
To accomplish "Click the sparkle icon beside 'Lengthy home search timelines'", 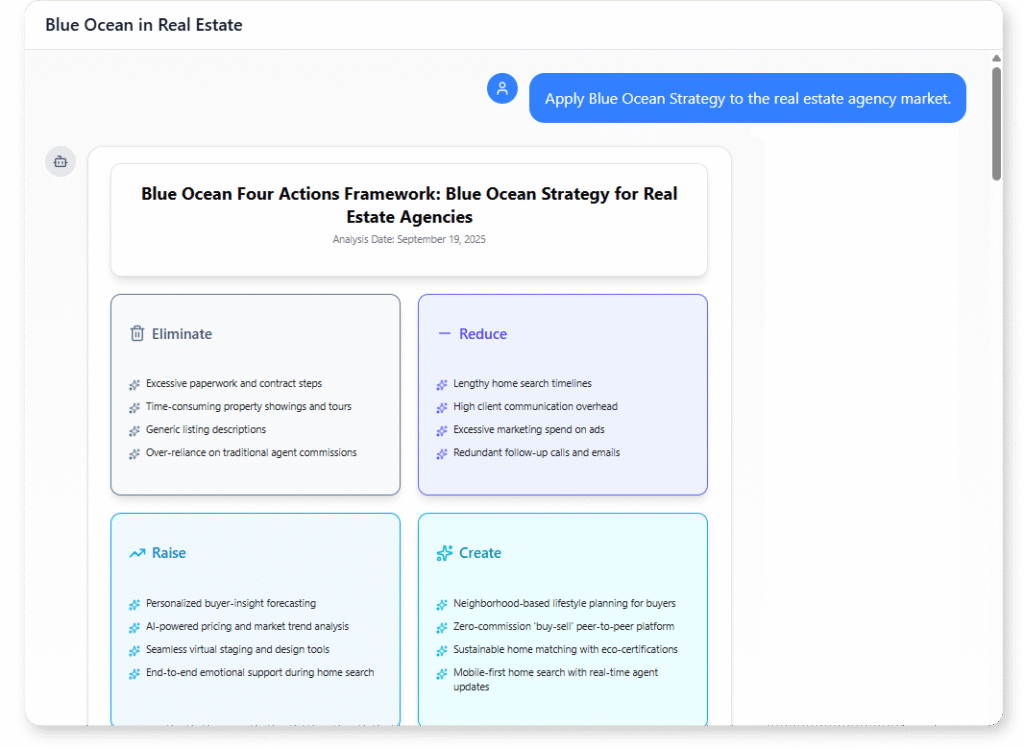I will point(440,383).
